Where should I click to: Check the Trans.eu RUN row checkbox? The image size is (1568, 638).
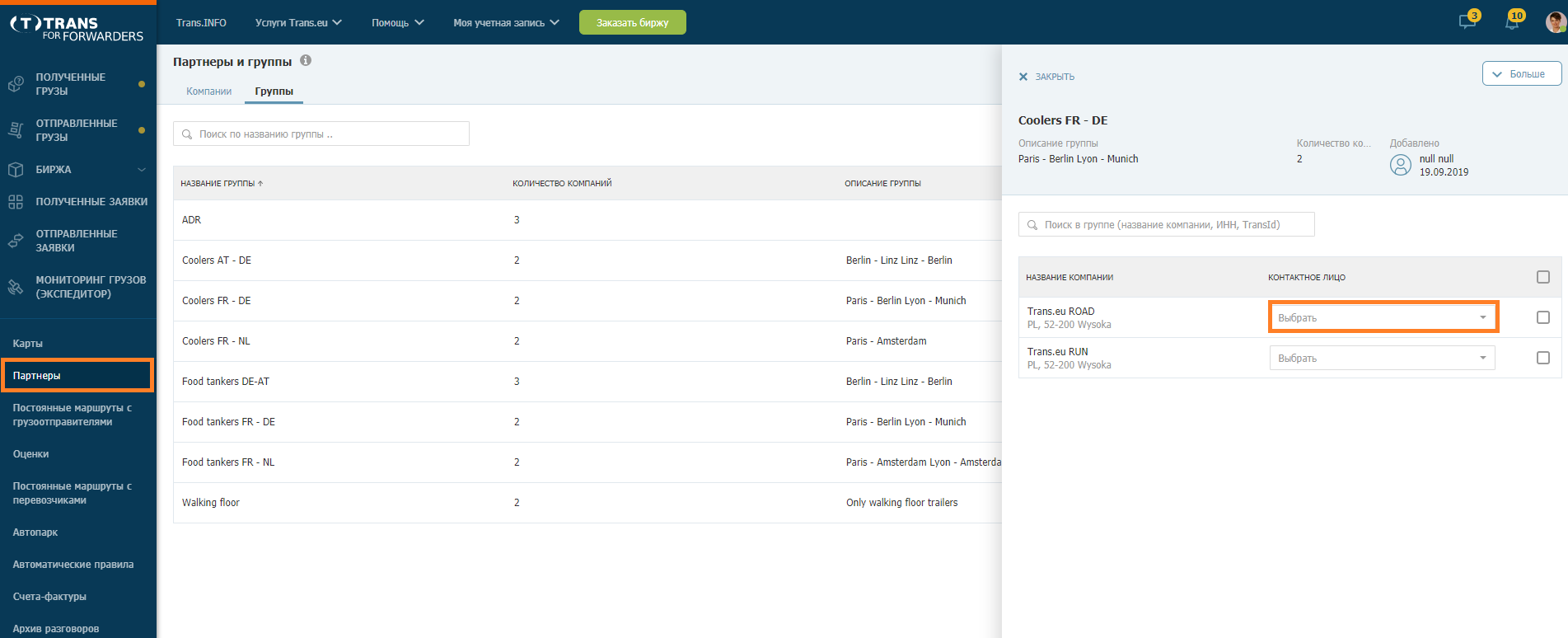pyautogui.click(x=1543, y=358)
